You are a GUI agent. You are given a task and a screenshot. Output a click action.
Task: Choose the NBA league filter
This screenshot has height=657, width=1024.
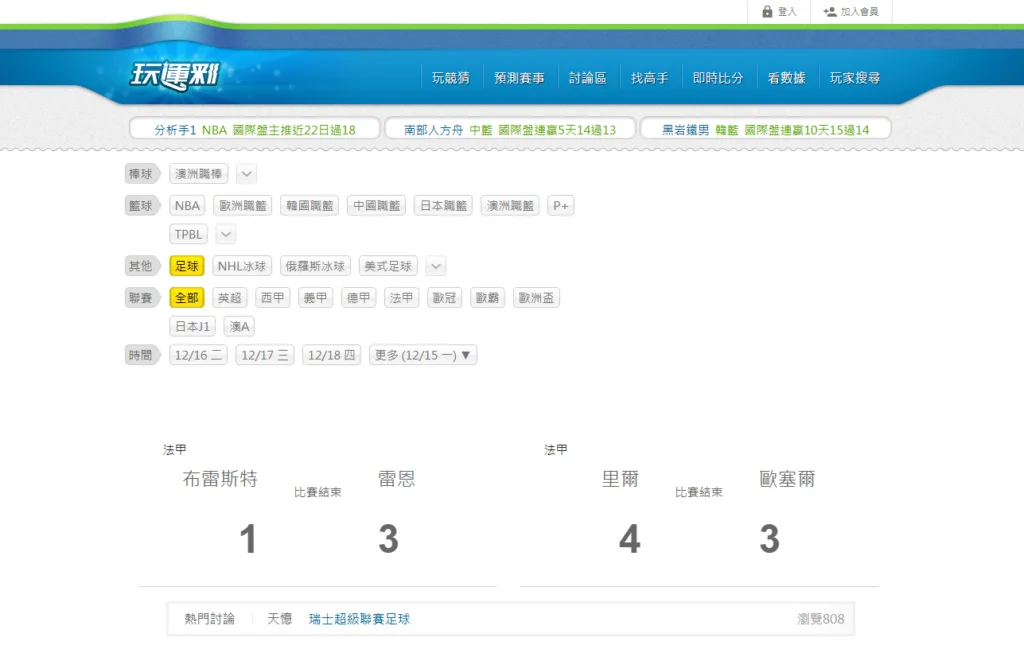(x=187, y=206)
